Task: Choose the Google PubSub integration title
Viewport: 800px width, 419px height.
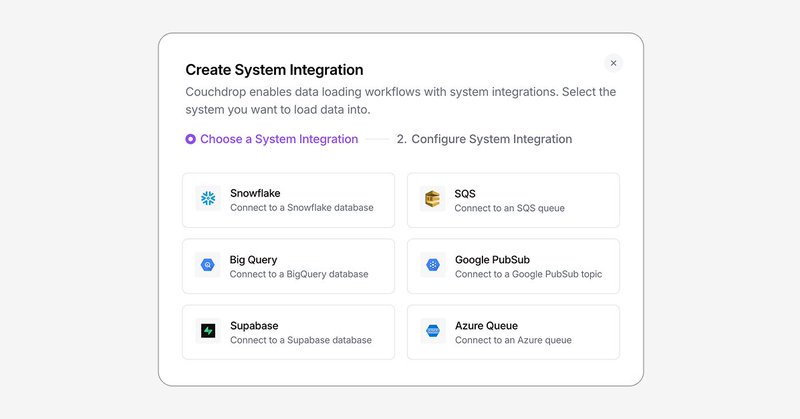Action: tap(492, 259)
